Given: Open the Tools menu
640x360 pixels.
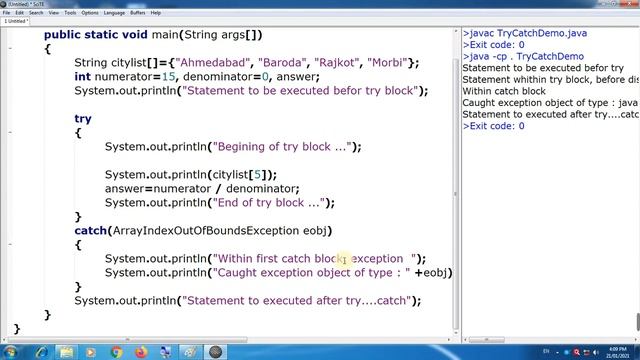Looking at the screenshot, I should (x=70, y=13).
